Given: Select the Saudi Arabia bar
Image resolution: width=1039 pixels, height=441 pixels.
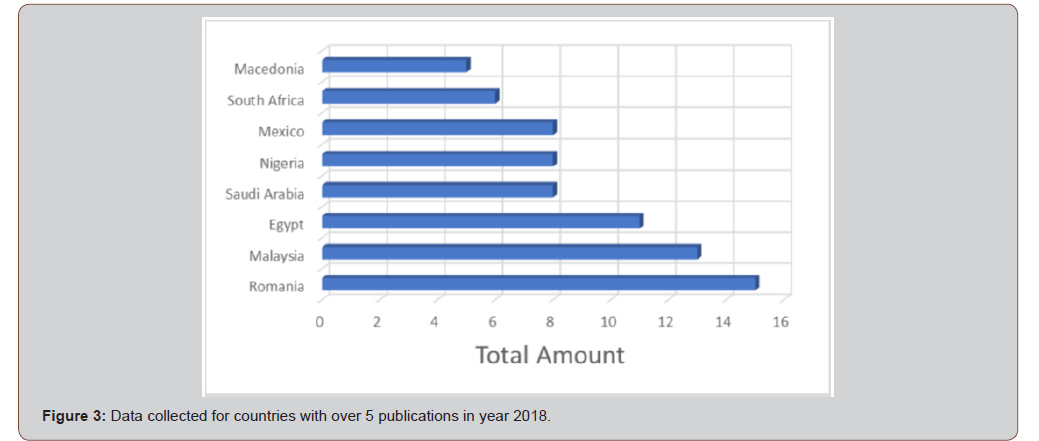Looking at the screenshot, I should [x=439, y=190].
